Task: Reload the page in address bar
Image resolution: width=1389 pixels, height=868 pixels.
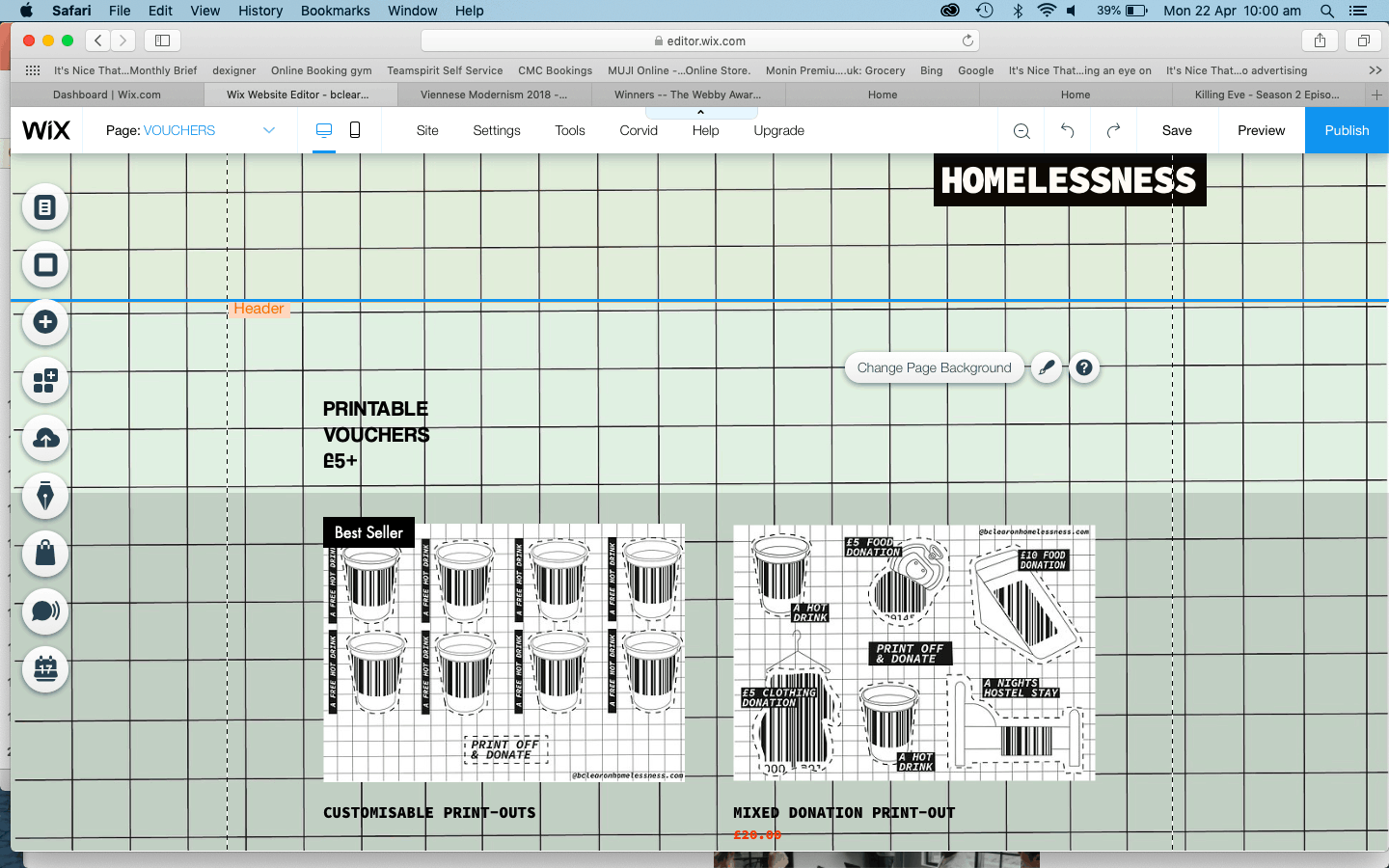Action: click(x=967, y=41)
